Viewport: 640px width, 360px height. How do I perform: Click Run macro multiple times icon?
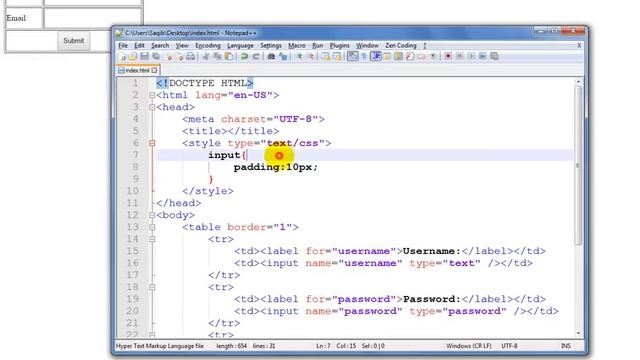(483, 56)
